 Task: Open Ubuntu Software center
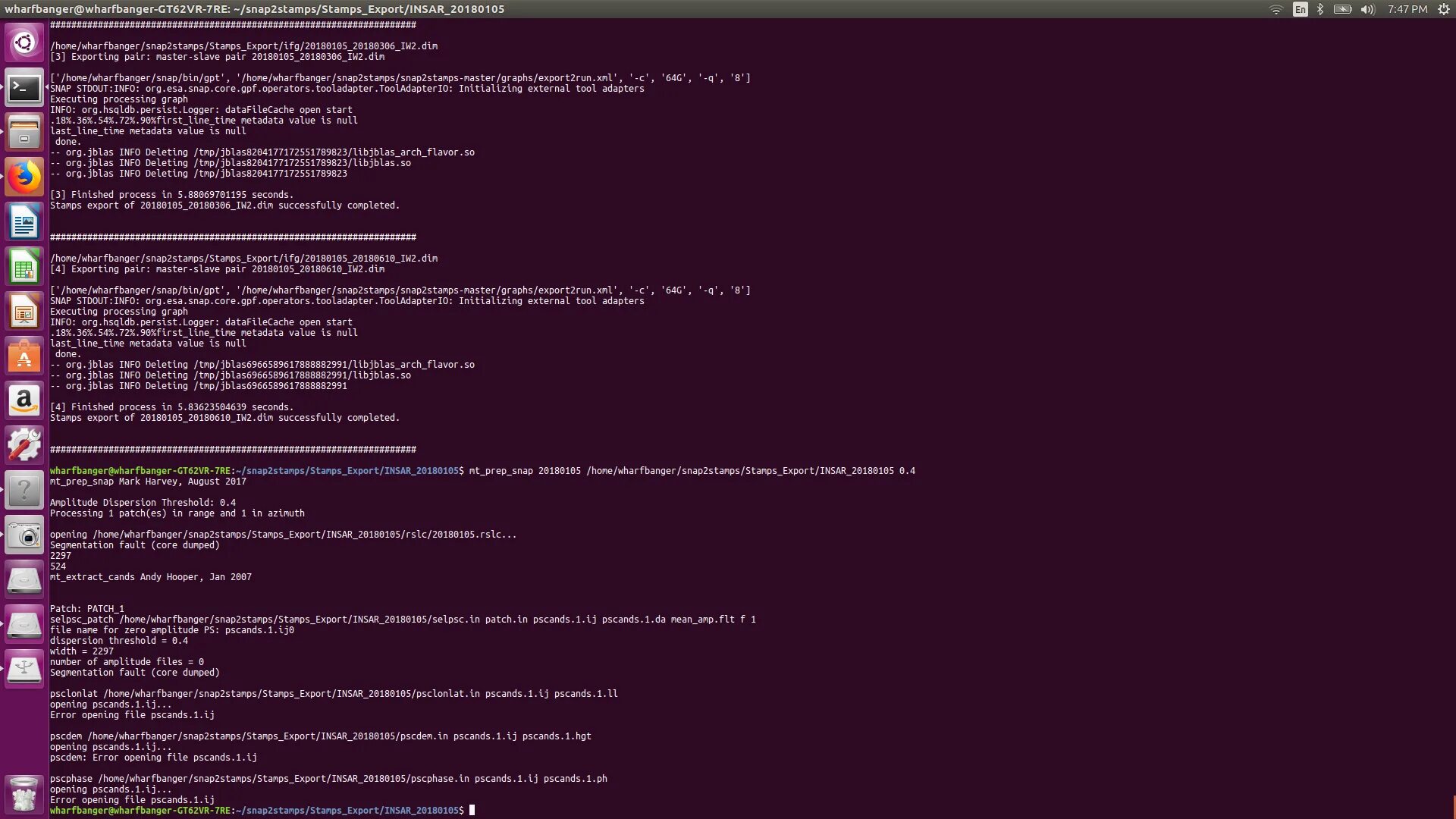point(24,356)
